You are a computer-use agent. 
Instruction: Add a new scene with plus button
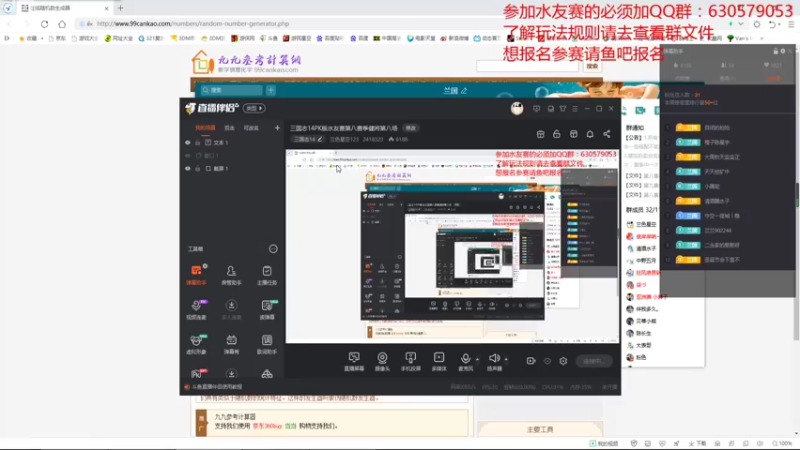tap(277, 128)
